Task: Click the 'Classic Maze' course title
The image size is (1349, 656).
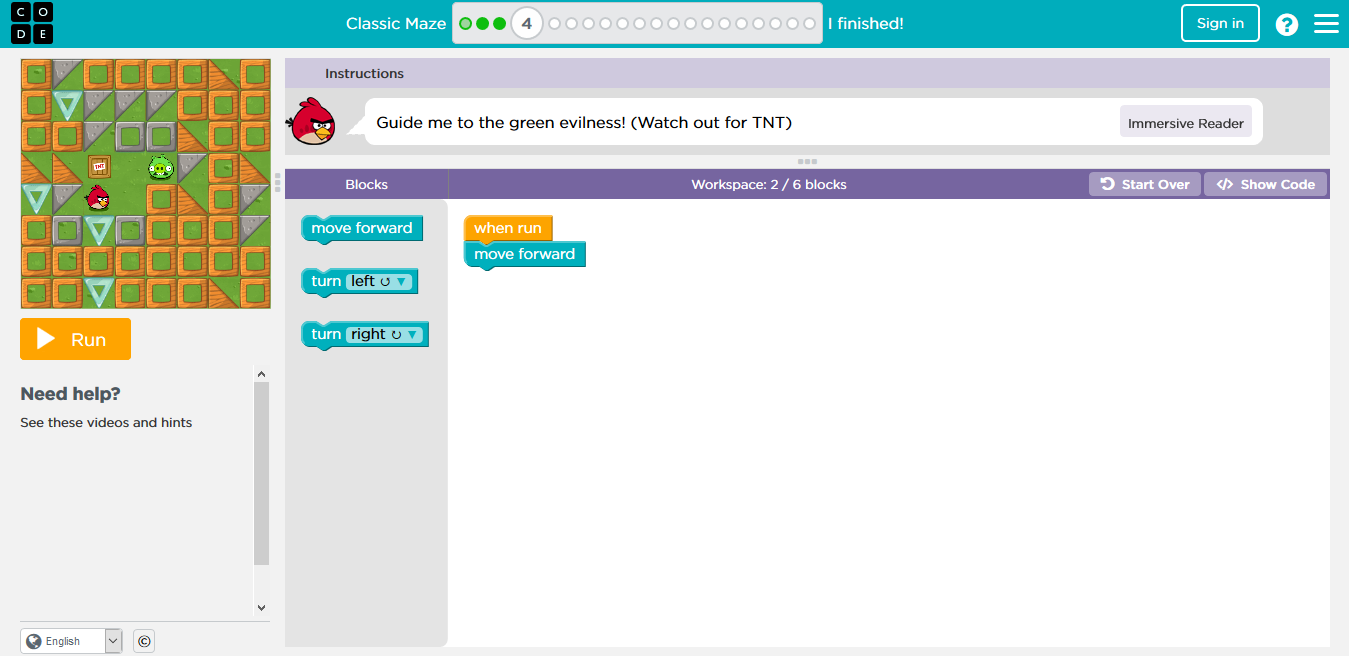Action: click(396, 23)
